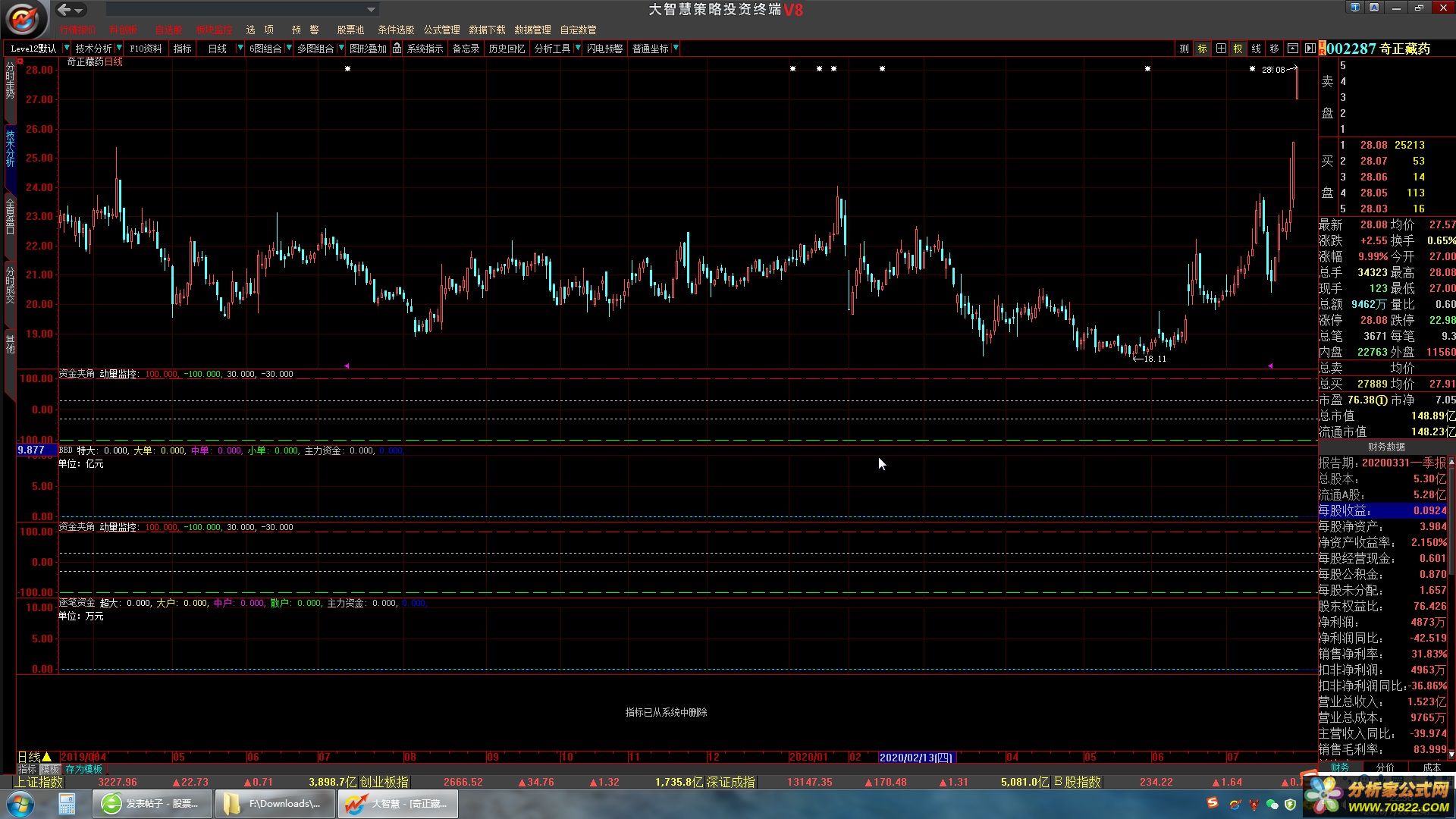Open the 科创板 menu

click(123, 30)
